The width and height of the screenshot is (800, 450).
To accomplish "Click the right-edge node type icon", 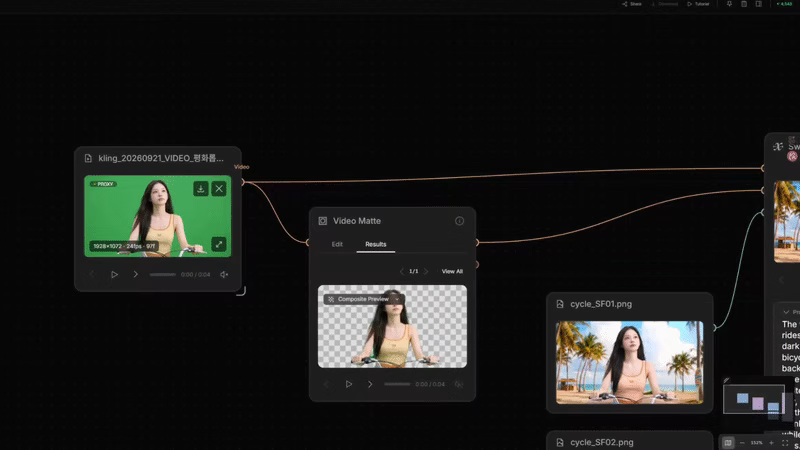I will [x=778, y=147].
